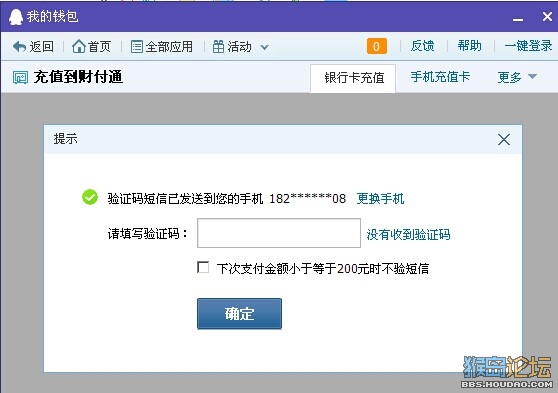Click the orange 0 notification badge
This screenshot has width=558, height=393.
pos(377,46)
